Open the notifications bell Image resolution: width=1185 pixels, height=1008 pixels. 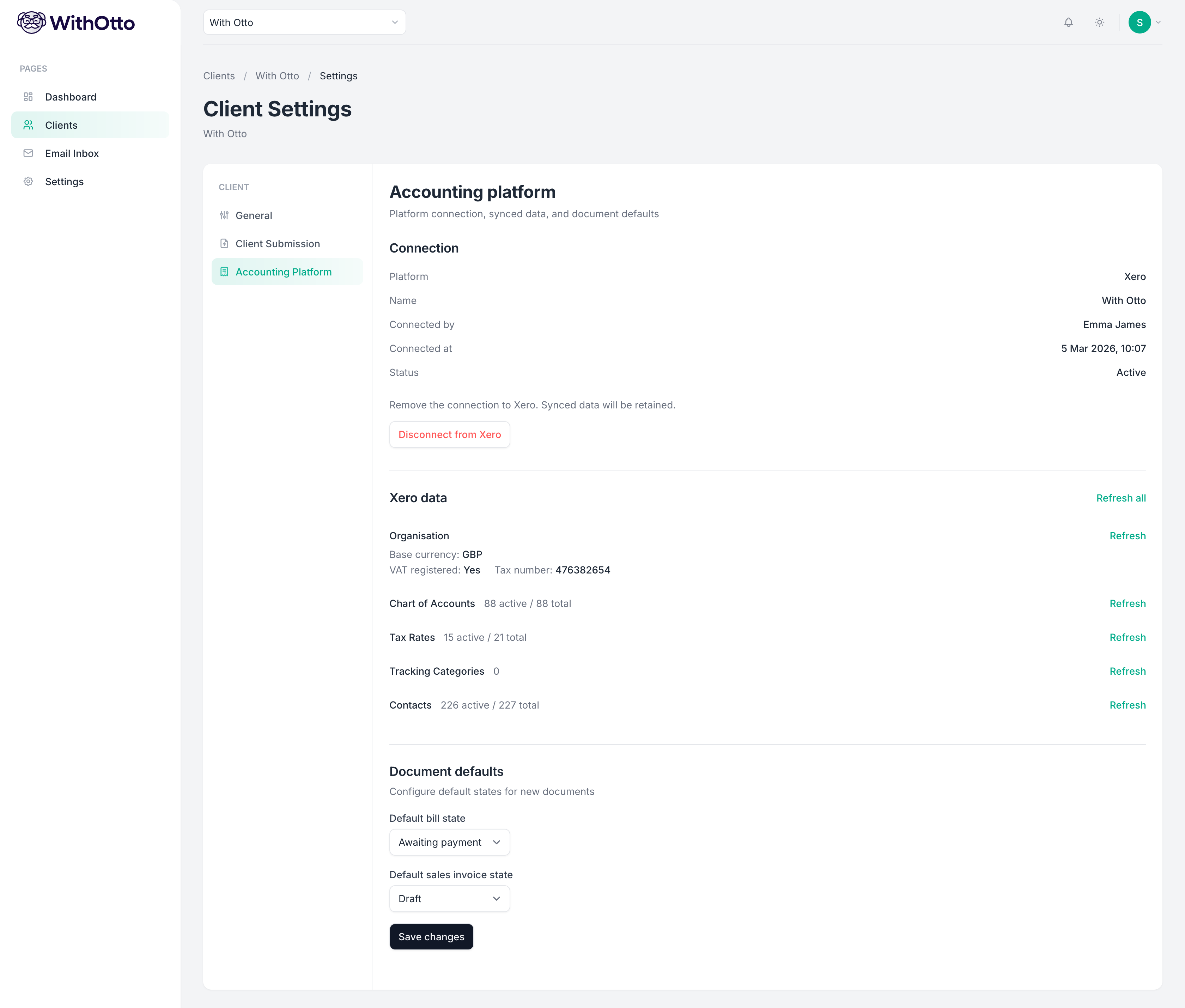tap(1069, 22)
